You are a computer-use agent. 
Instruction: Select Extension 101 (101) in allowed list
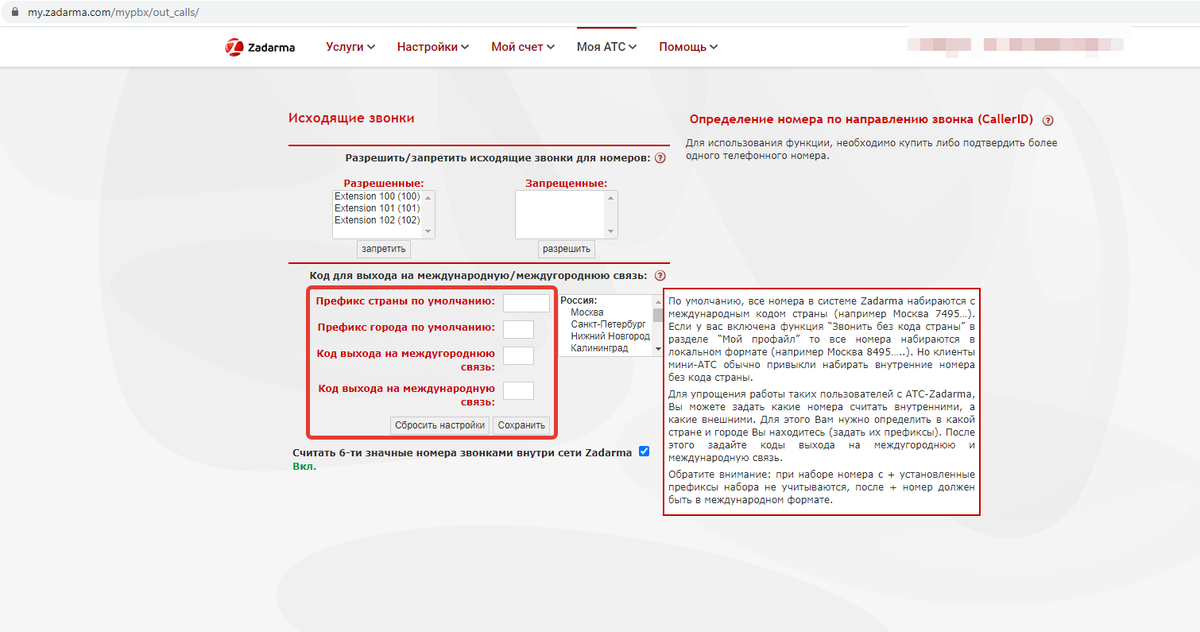coord(377,209)
